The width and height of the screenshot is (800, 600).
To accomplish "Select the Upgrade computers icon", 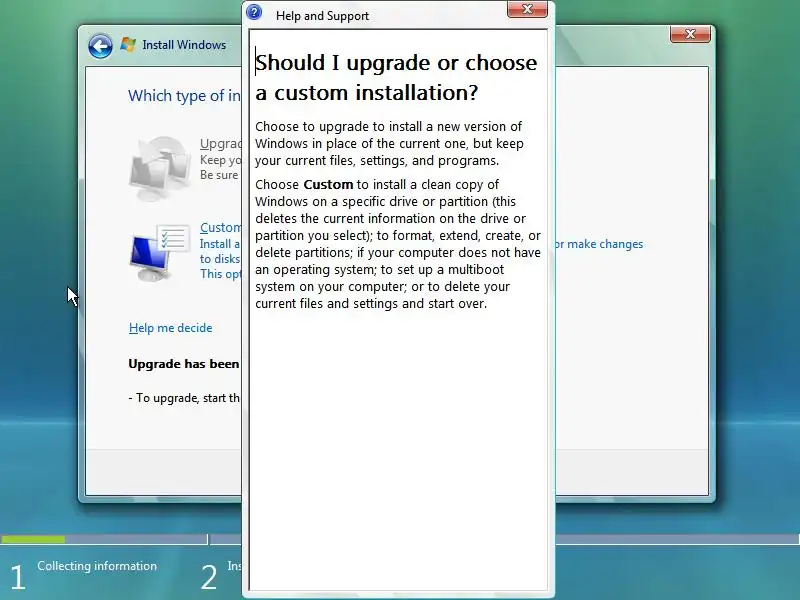I will tap(159, 167).
